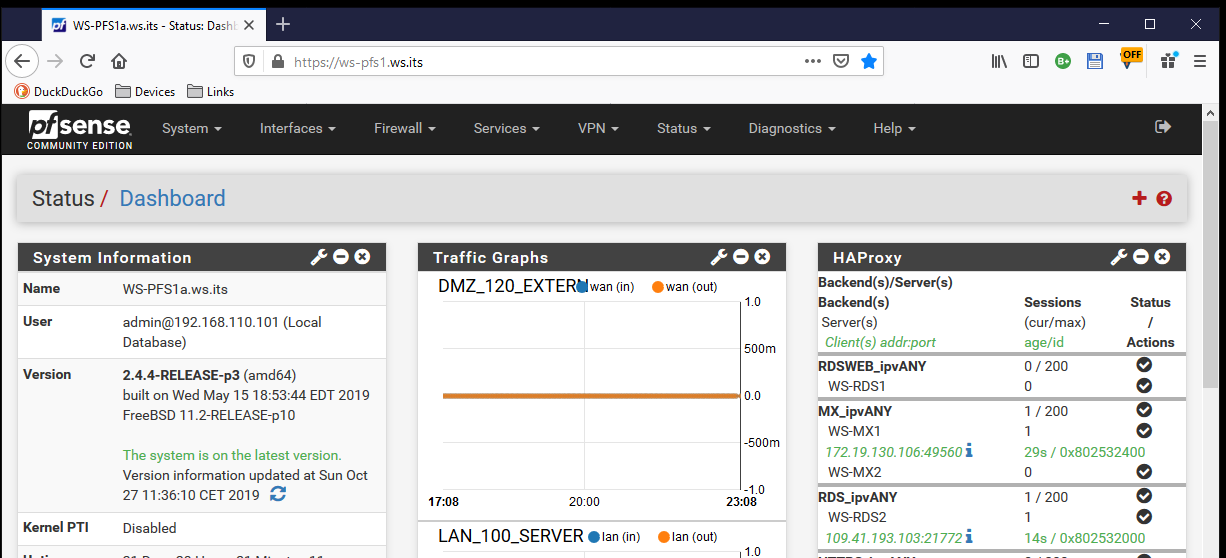The image size is (1226, 558).
Task: Toggle status of WS-MX2 server
Action: (x=1144, y=471)
